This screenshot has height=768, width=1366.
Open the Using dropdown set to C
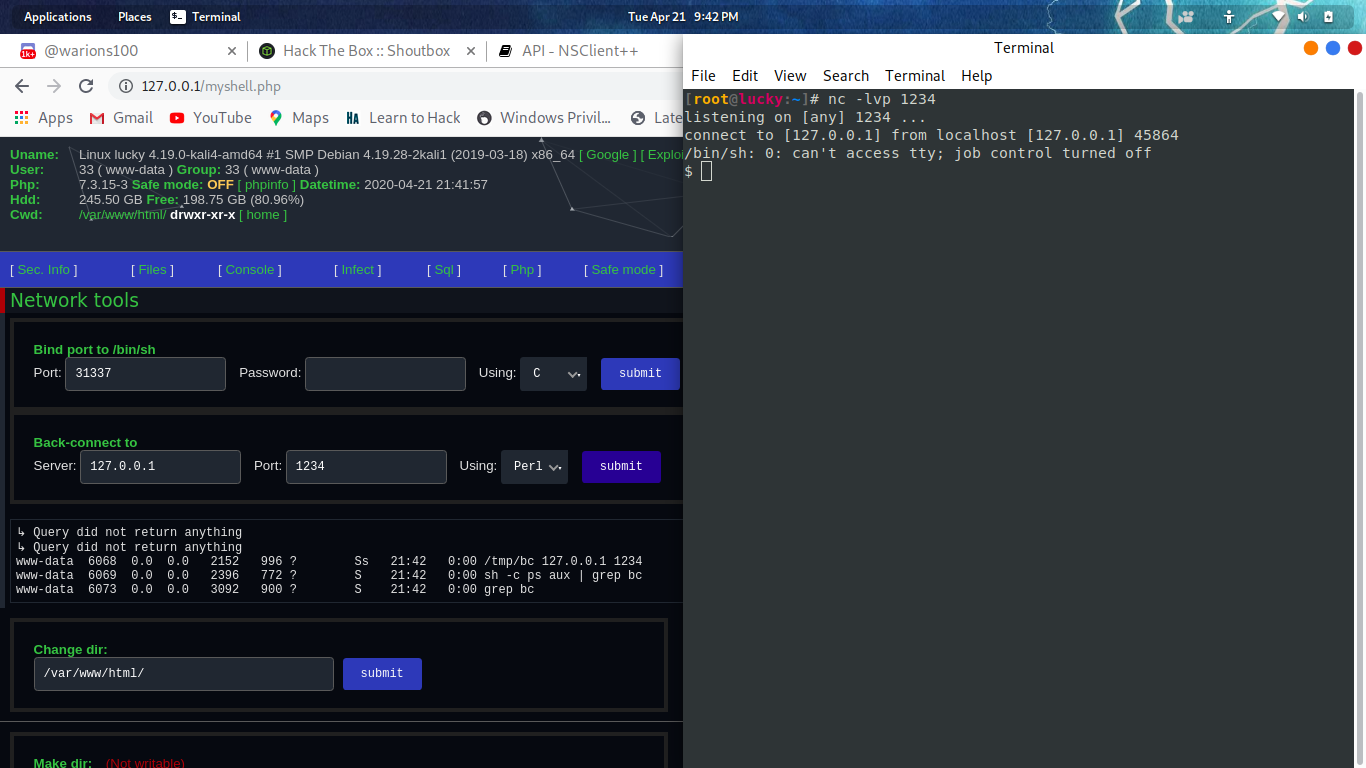pos(553,374)
